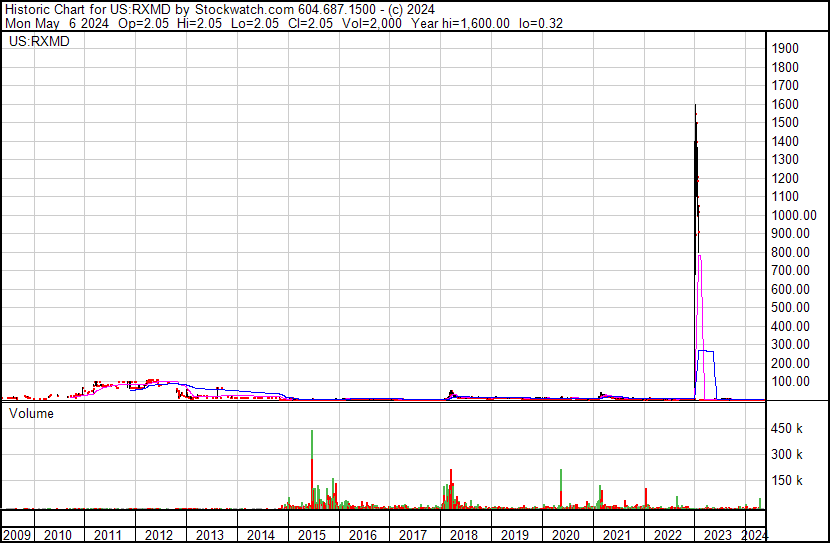Click the 2009 year label on timeline
Viewport: 830px width, 543px height.
[x=17, y=535]
